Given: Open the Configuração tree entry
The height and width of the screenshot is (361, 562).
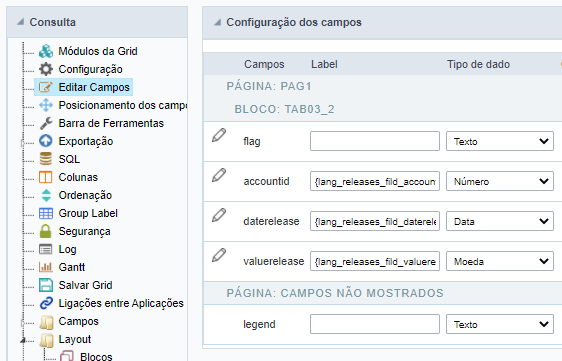Looking at the screenshot, I should pyautogui.click(x=90, y=69).
